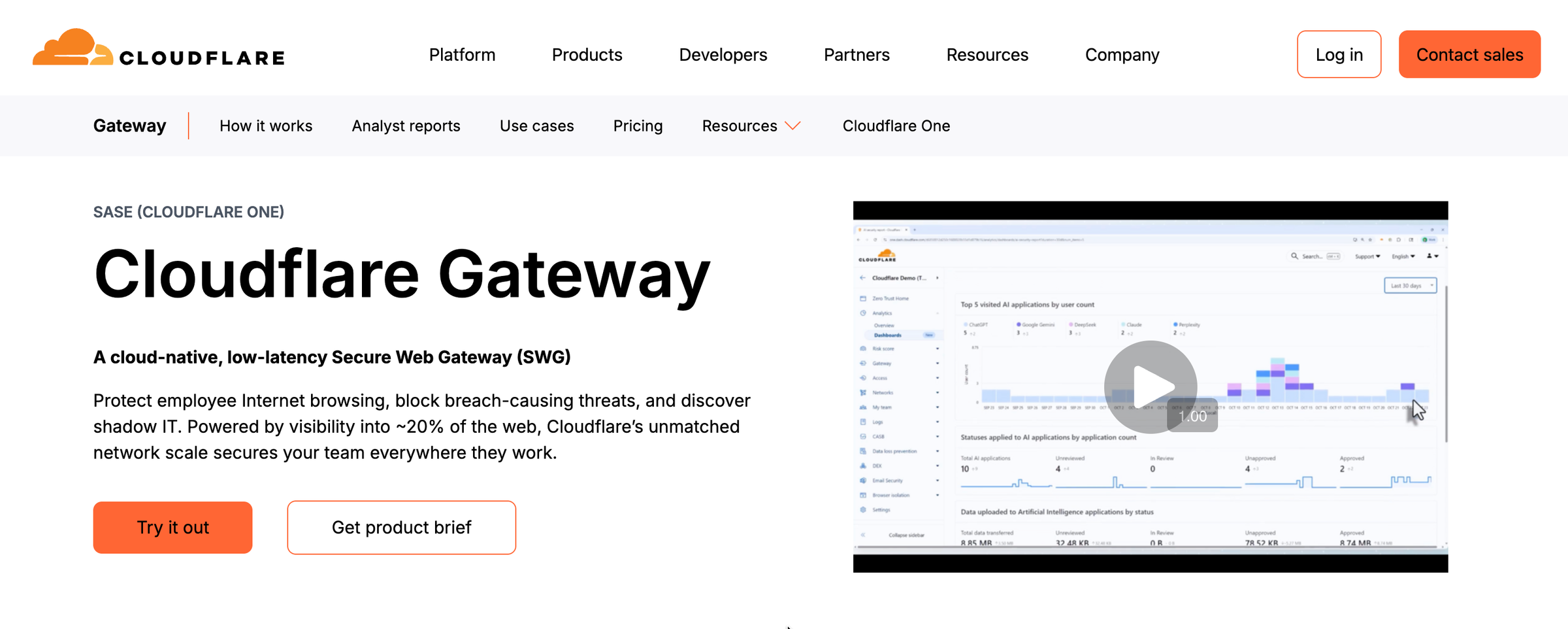Expand the subnav Resources dropdown chevron

tap(792, 126)
